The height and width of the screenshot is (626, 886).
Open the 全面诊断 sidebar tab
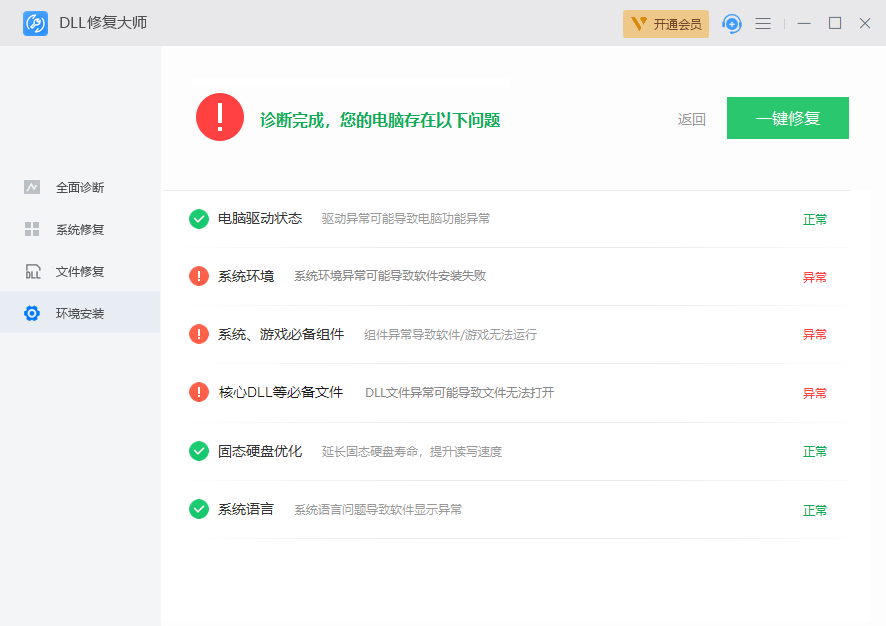(80, 187)
